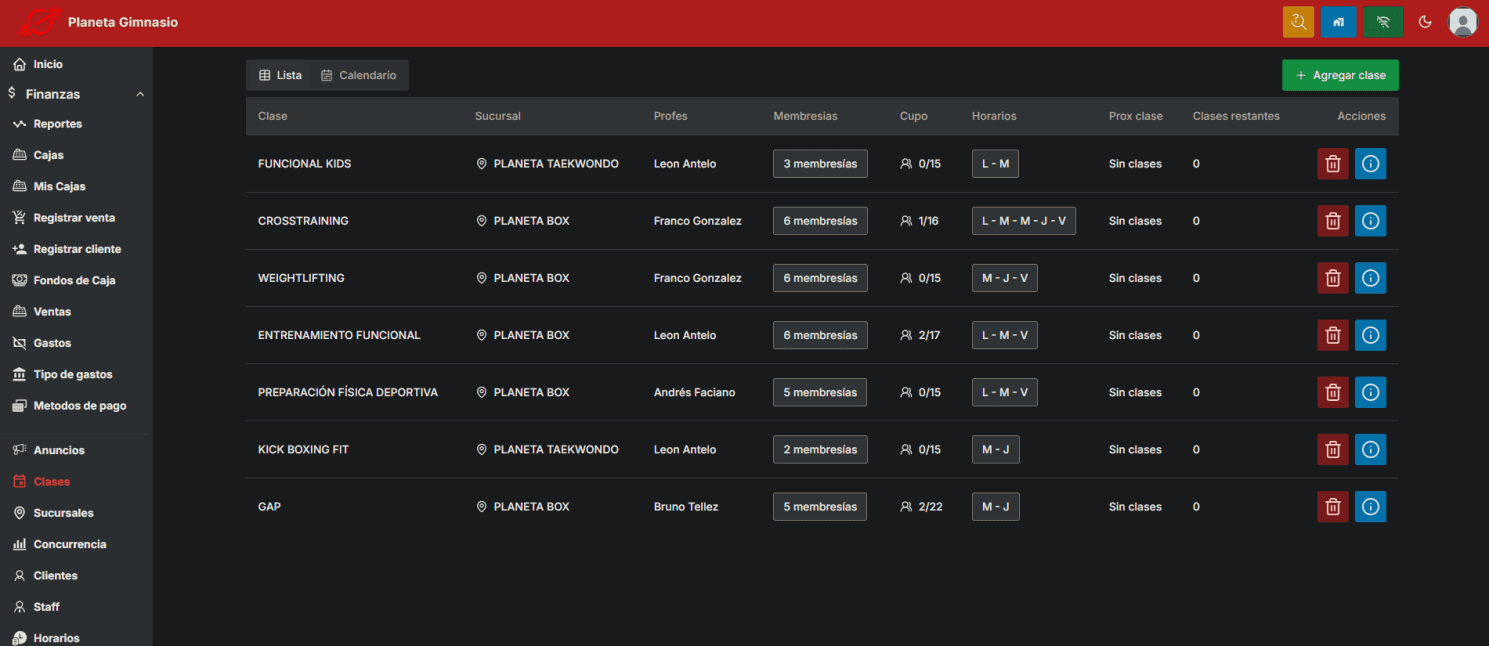This screenshot has width=1489, height=646.
Task: Delete the FUNCIONAL KIDS class
Action: pos(1332,164)
